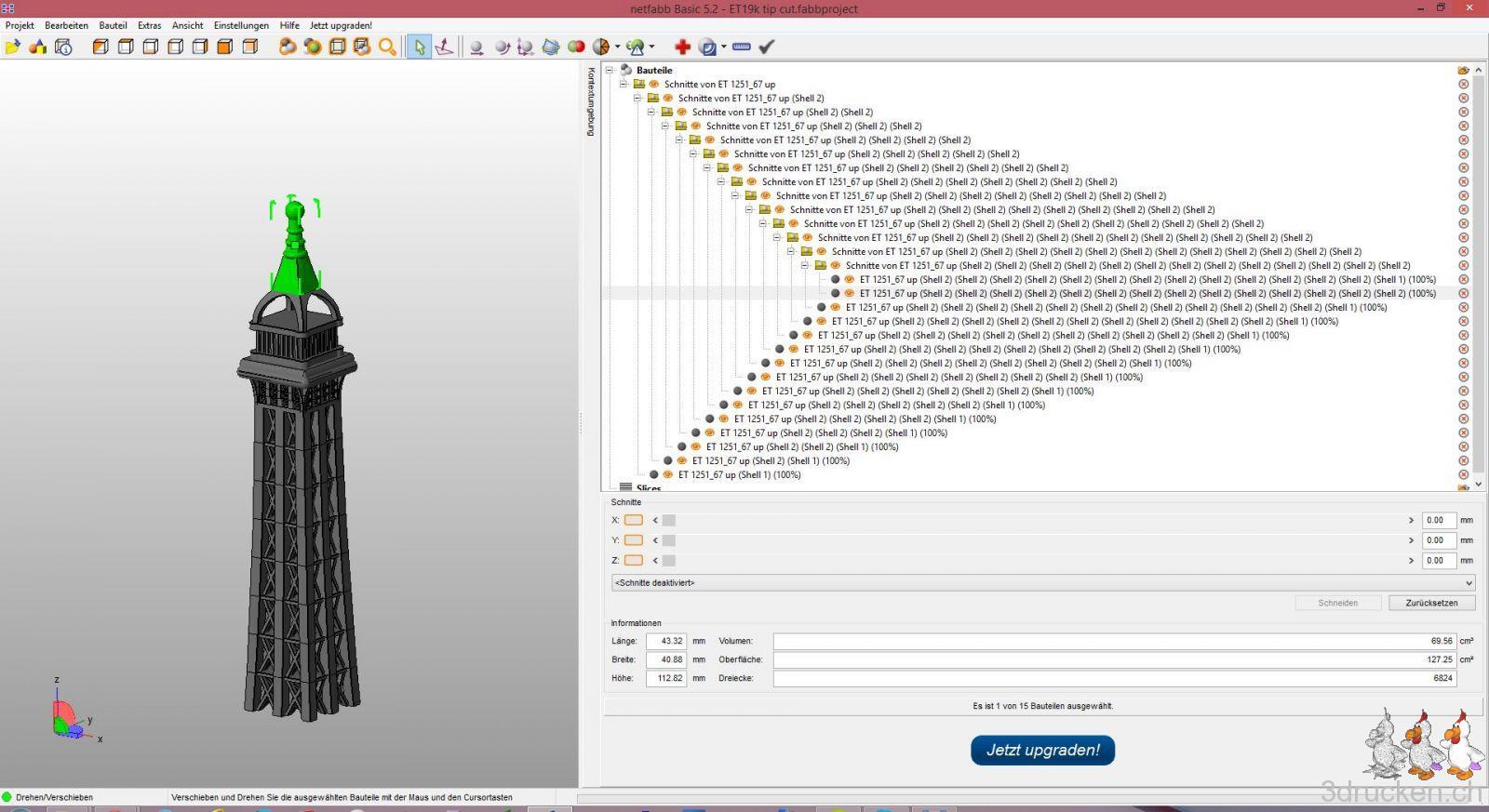Toggle the Z cut plane button

[x=634, y=561]
